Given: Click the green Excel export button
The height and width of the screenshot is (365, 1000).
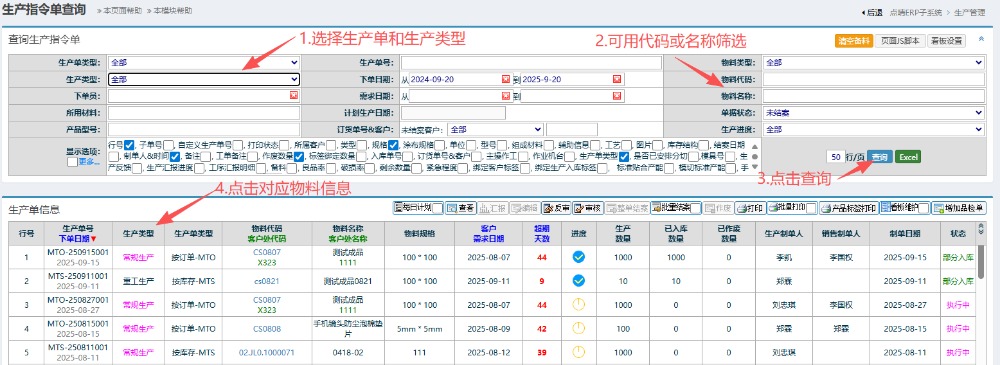Looking at the screenshot, I should click(908, 157).
